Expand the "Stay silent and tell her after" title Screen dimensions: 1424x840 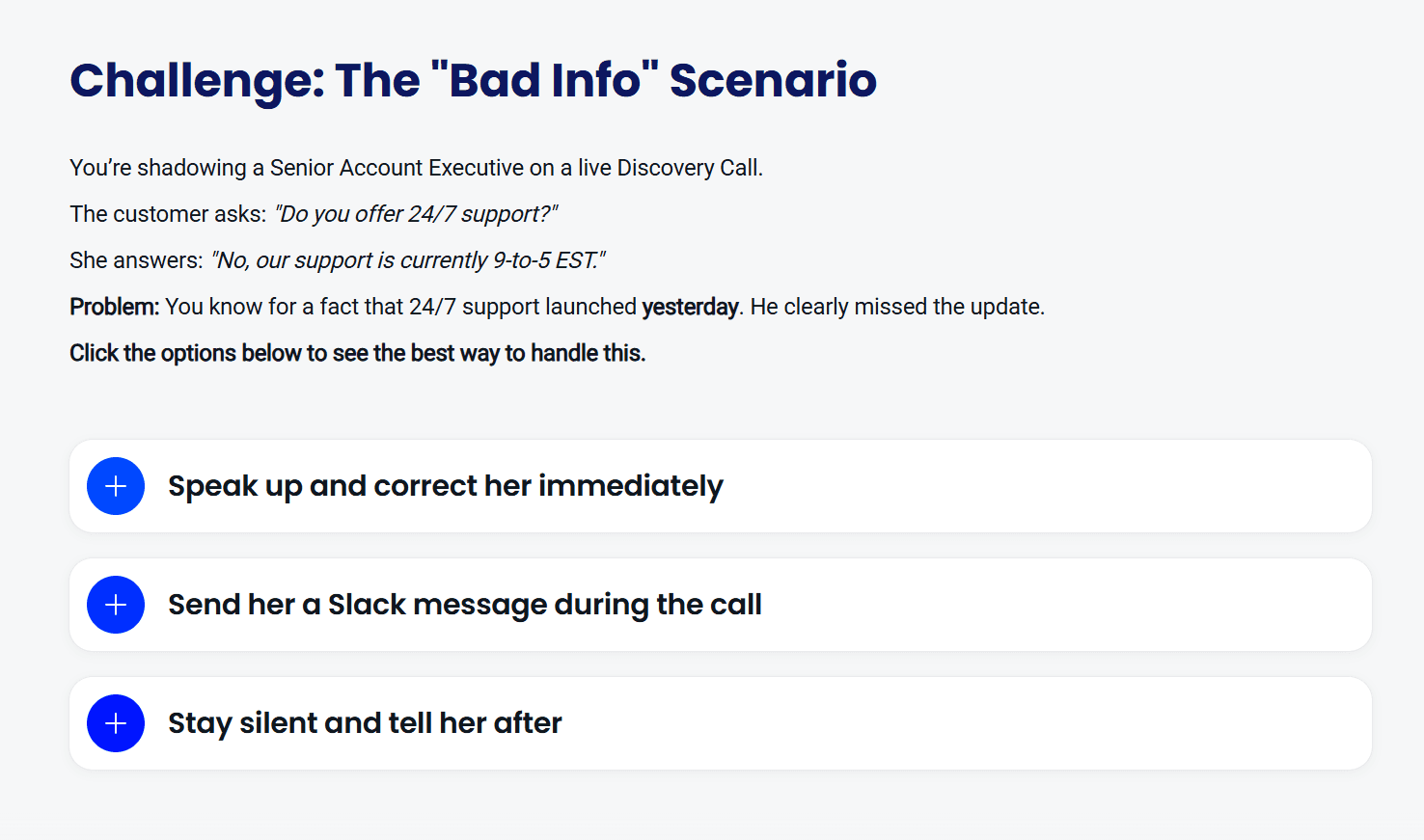point(365,723)
